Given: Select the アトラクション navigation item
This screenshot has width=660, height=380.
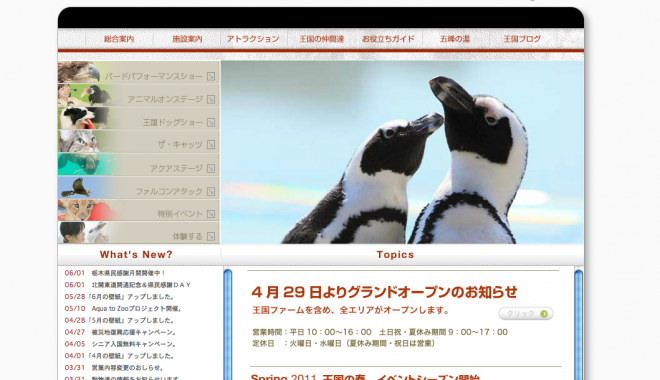Looking at the screenshot, I should 253,39.
